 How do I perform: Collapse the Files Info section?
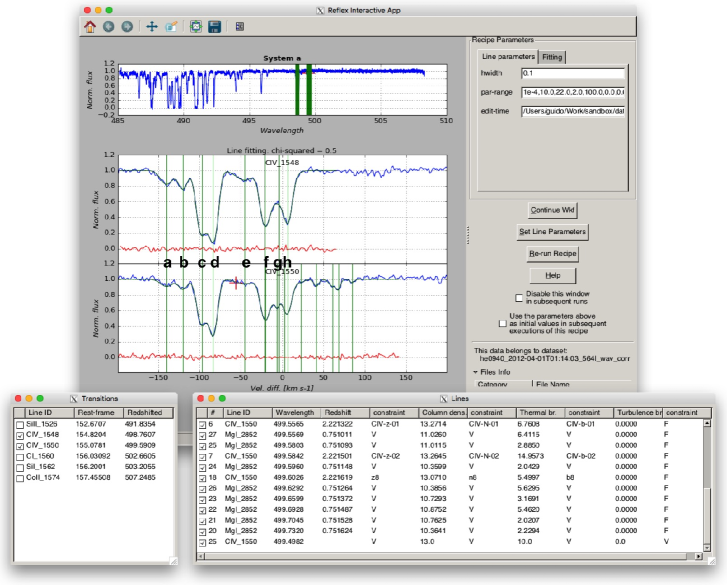[477, 371]
